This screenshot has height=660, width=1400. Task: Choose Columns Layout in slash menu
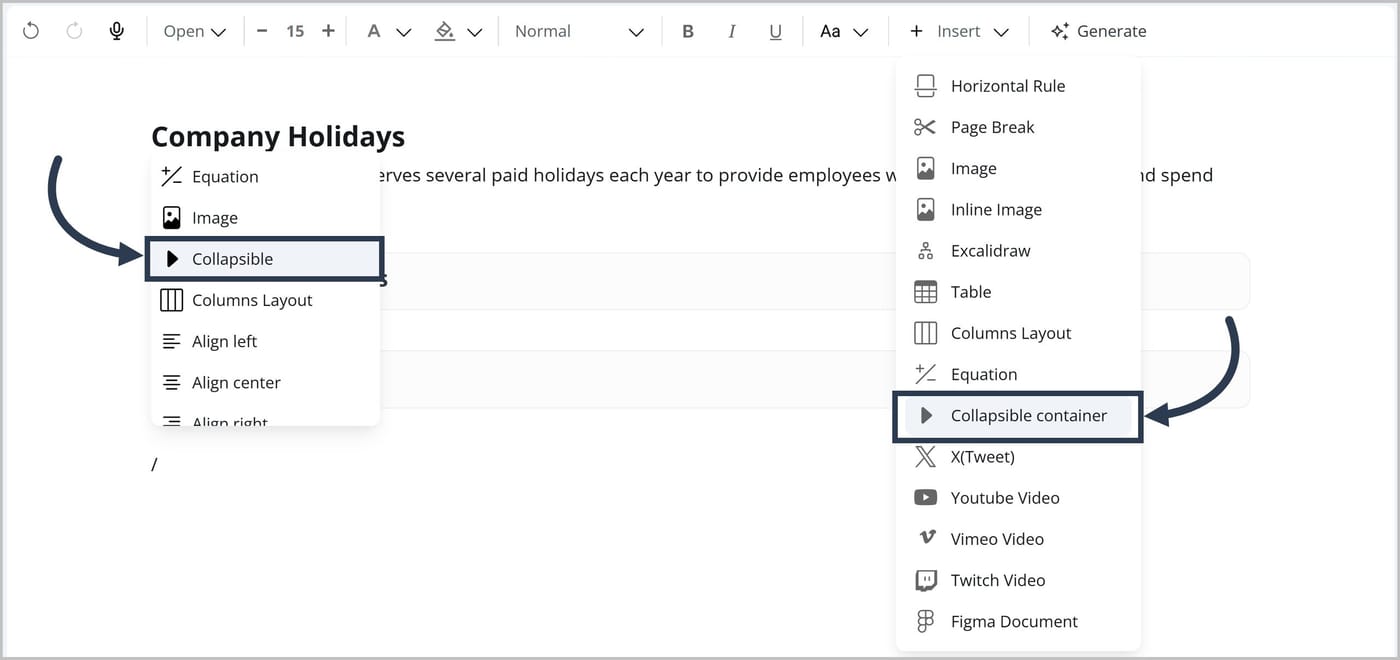(265, 300)
